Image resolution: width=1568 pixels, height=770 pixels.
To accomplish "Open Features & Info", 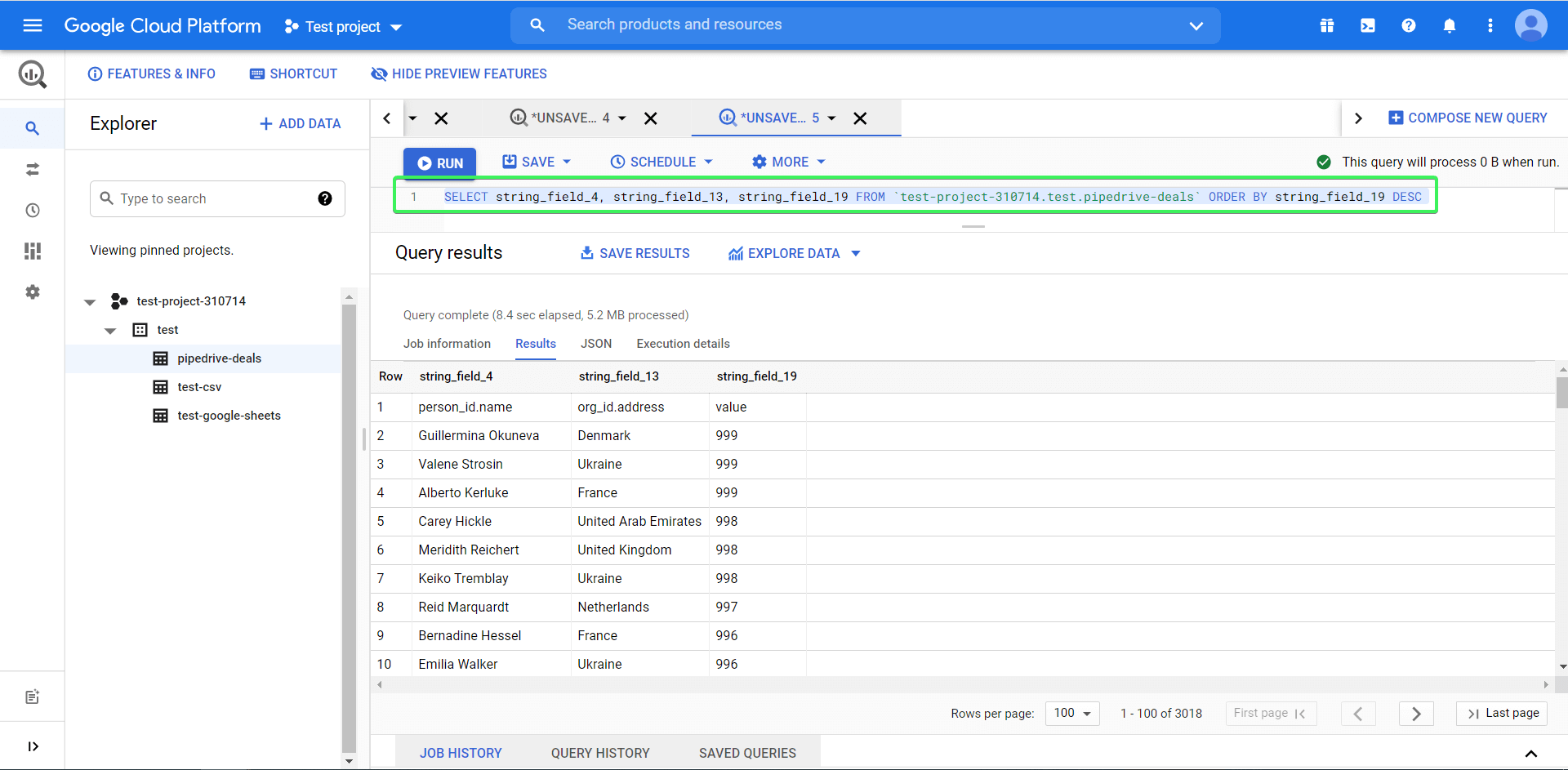I will point(152,73).
